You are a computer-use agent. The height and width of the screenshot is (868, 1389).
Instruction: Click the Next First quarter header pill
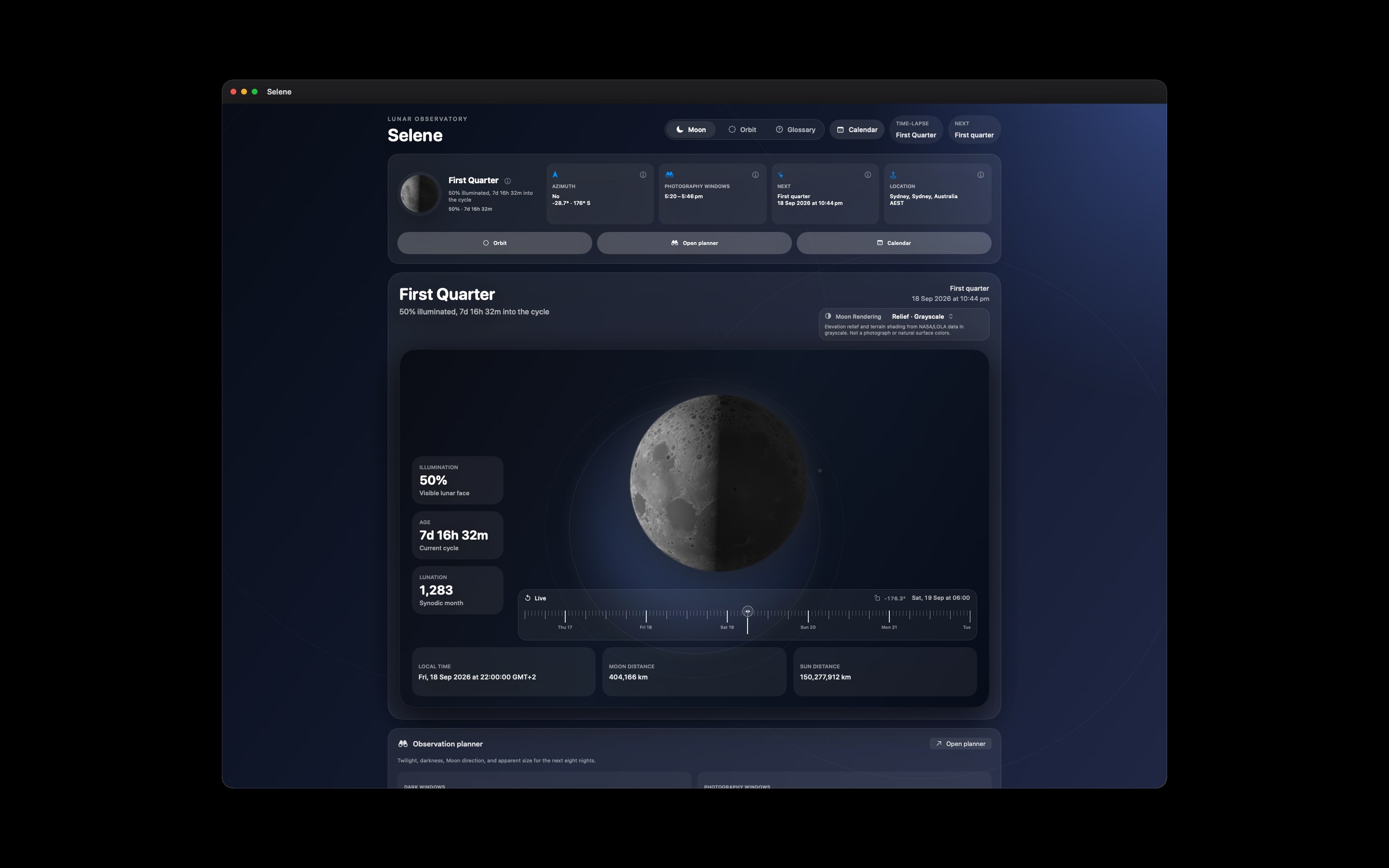pyautogui.click(x=974, y=129)
